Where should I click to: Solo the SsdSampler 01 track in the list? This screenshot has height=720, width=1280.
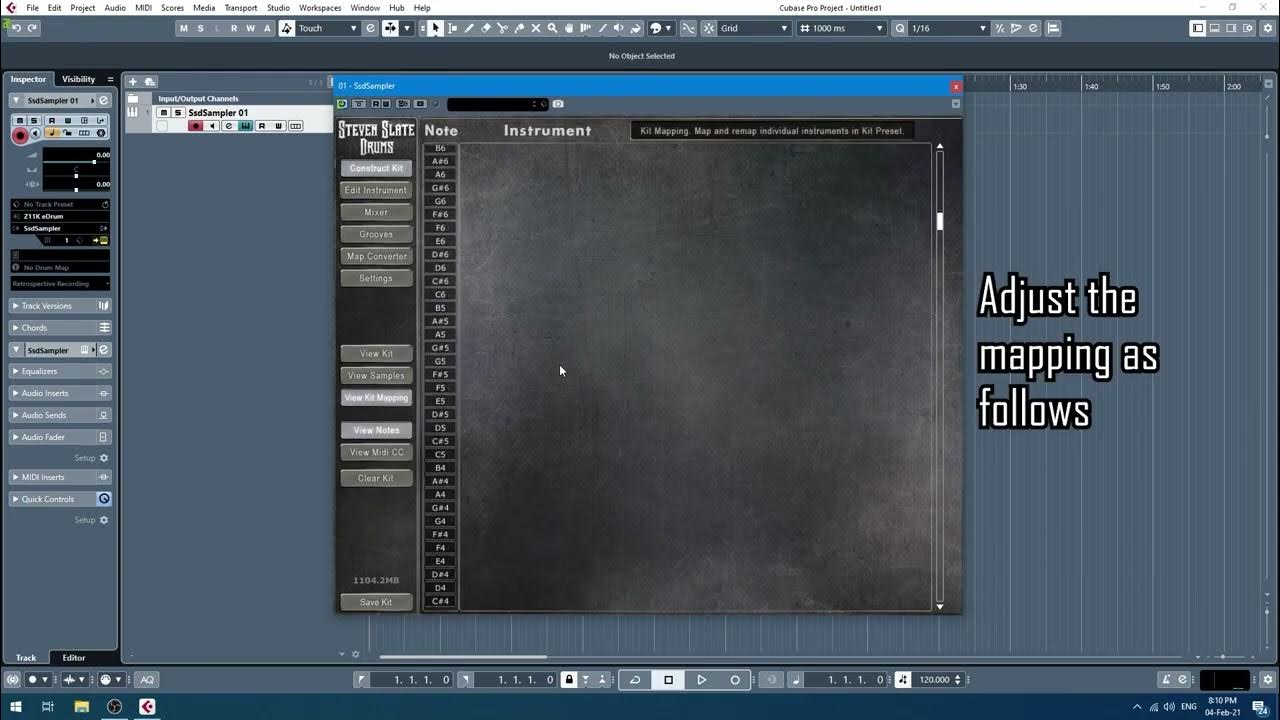pos(178,113)
